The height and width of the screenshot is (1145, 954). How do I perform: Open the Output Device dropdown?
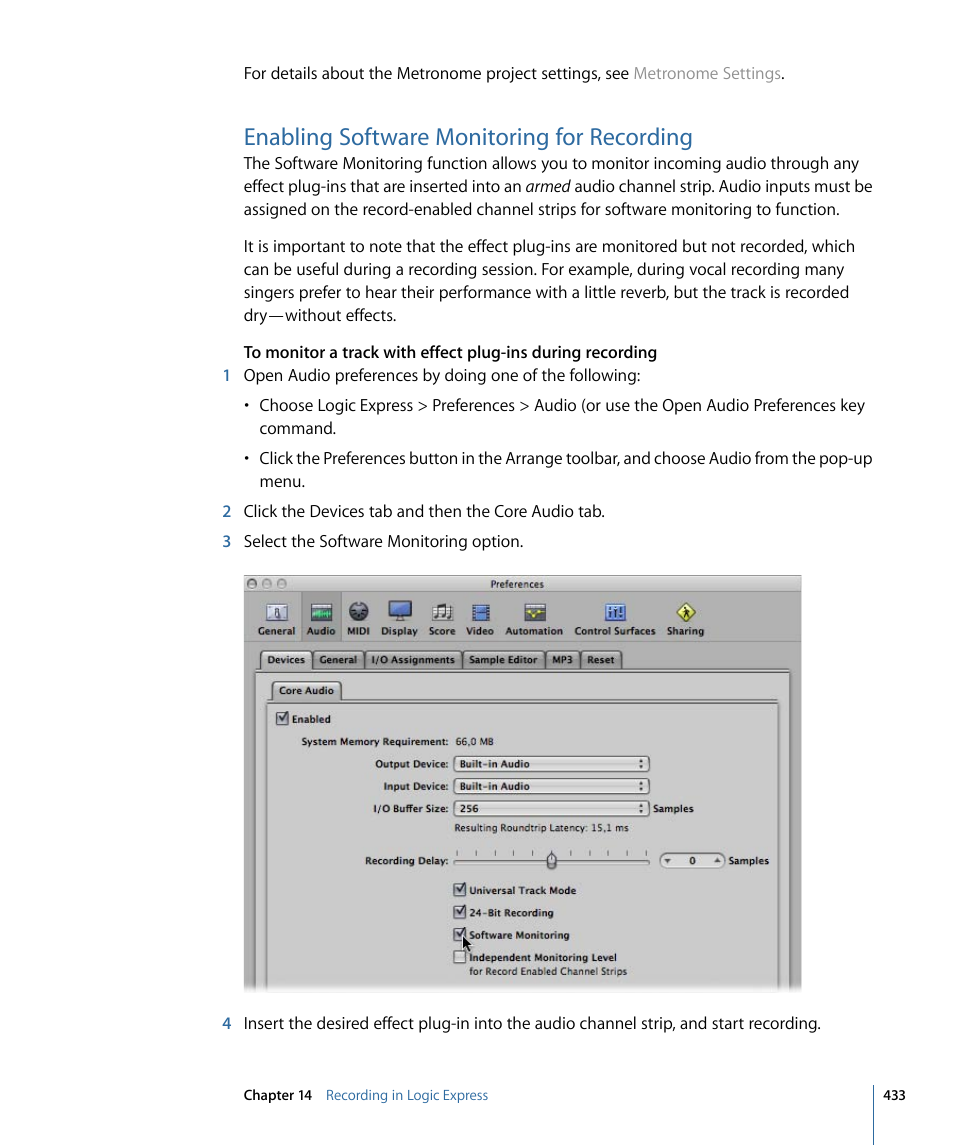552,764
